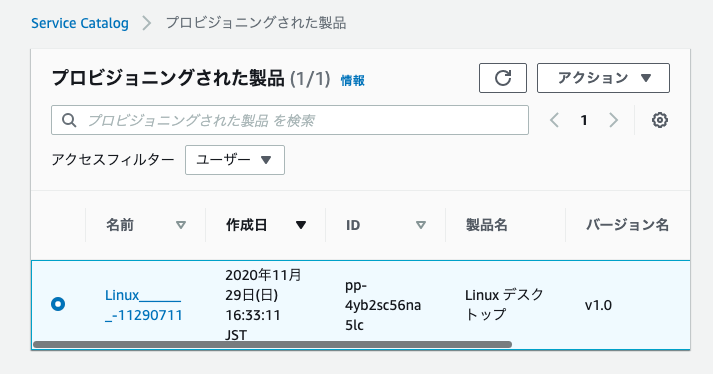This screenshot has width=713, height=374.
Task: Click the search magnifier icon
Action: (69, 120)
